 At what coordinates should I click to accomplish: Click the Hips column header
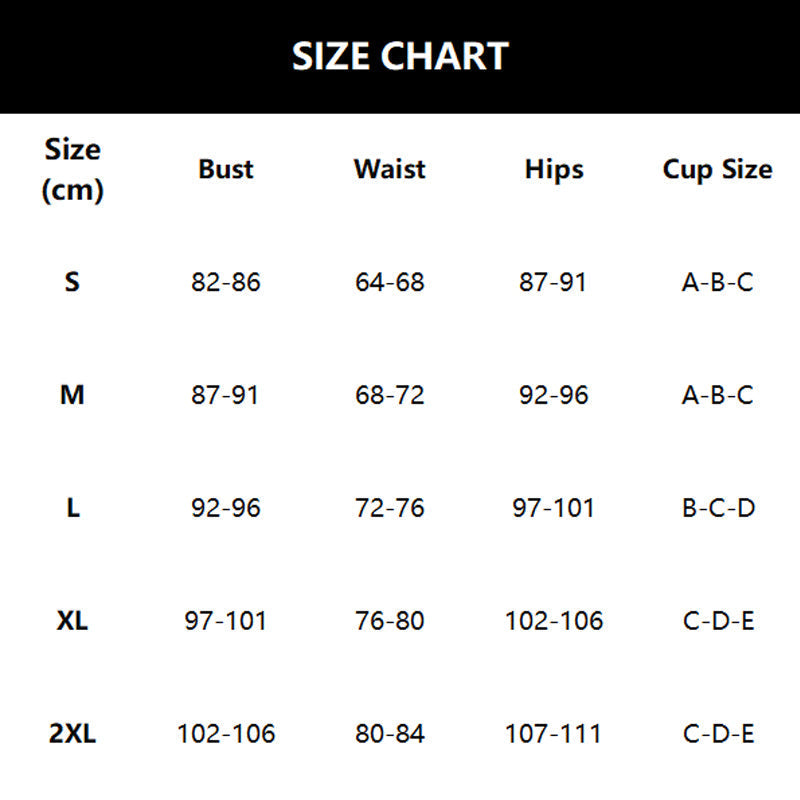pos(554,169)
